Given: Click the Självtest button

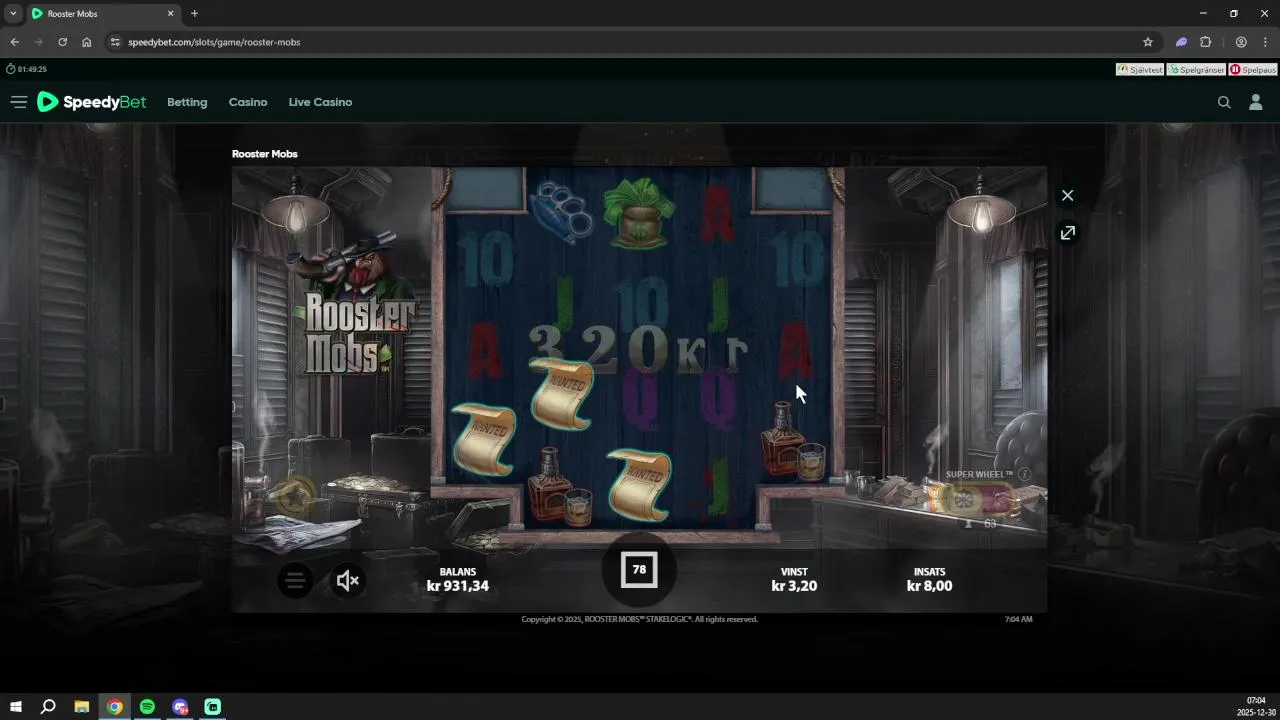Looking at the screenshot, I should (x=1140, y=70).
